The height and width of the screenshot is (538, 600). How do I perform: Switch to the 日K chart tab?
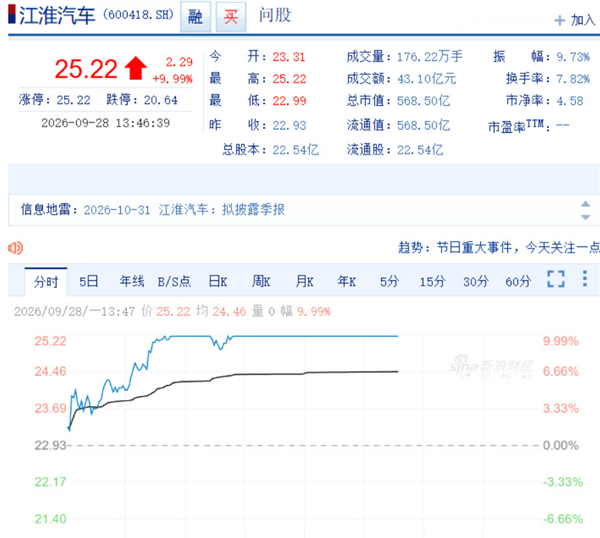(x=218, y=282)
